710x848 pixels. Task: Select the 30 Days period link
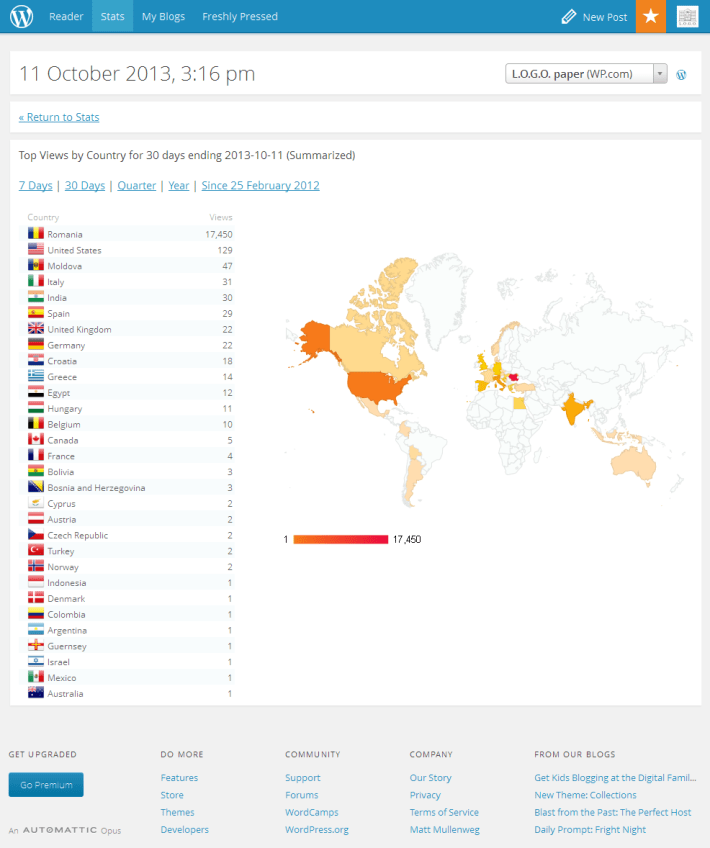(x=85, y=186)
